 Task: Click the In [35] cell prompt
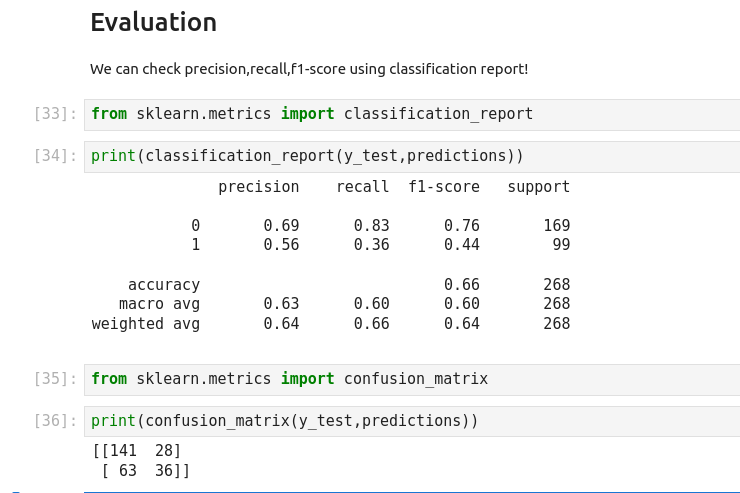(x=55, y=379)
